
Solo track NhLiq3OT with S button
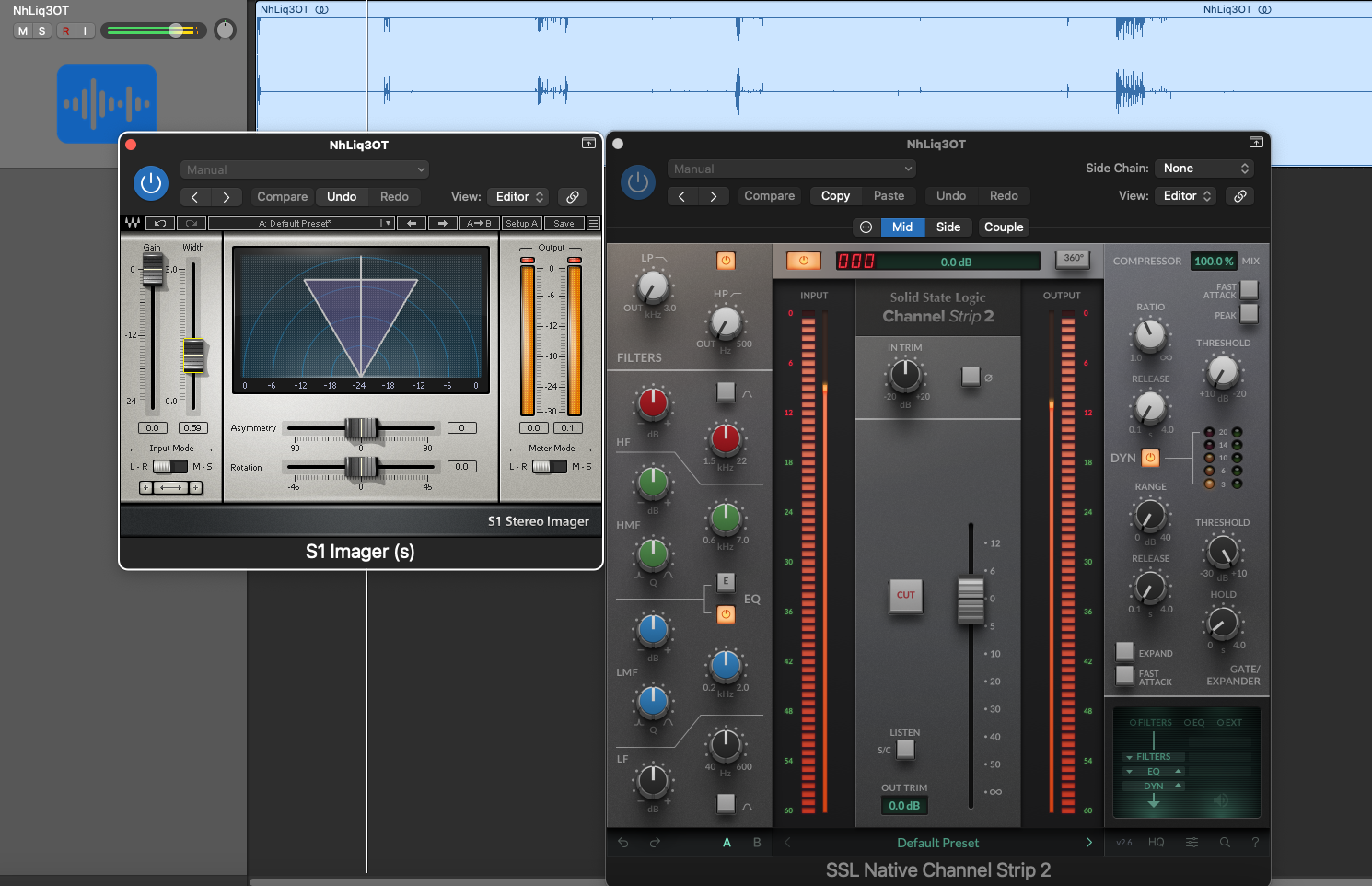pyautogui.click(x=41, y=30)
